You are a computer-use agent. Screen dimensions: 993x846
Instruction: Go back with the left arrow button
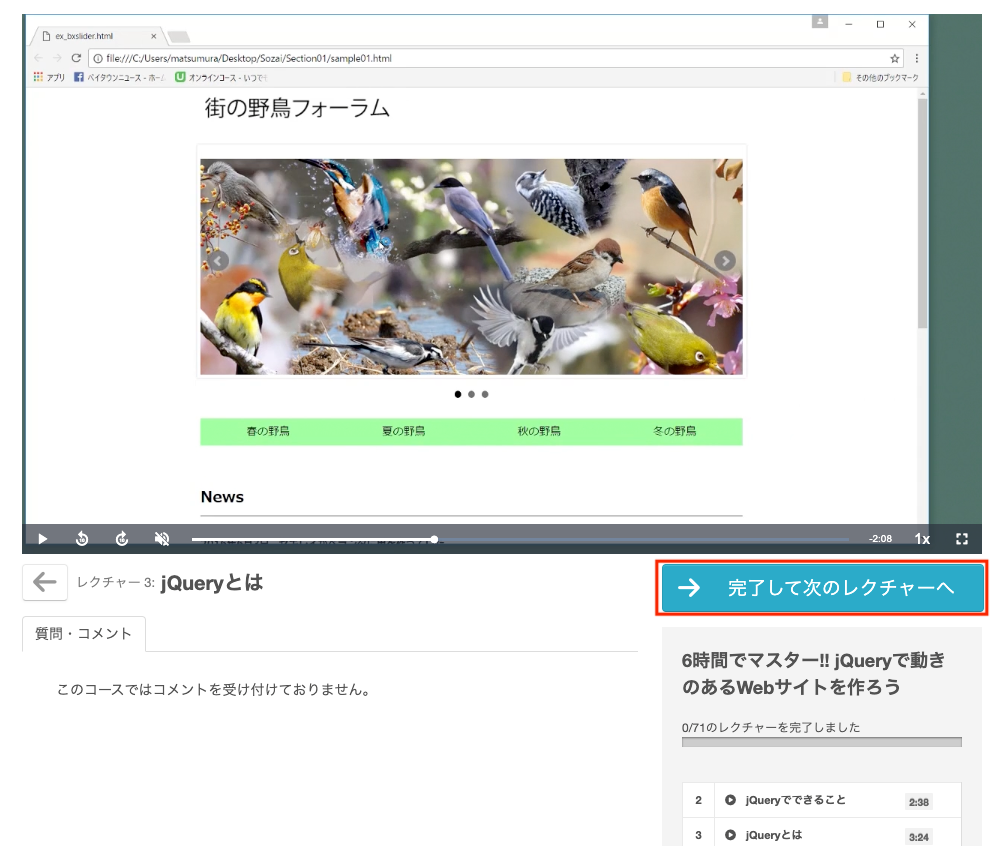[x=45, y=583]
